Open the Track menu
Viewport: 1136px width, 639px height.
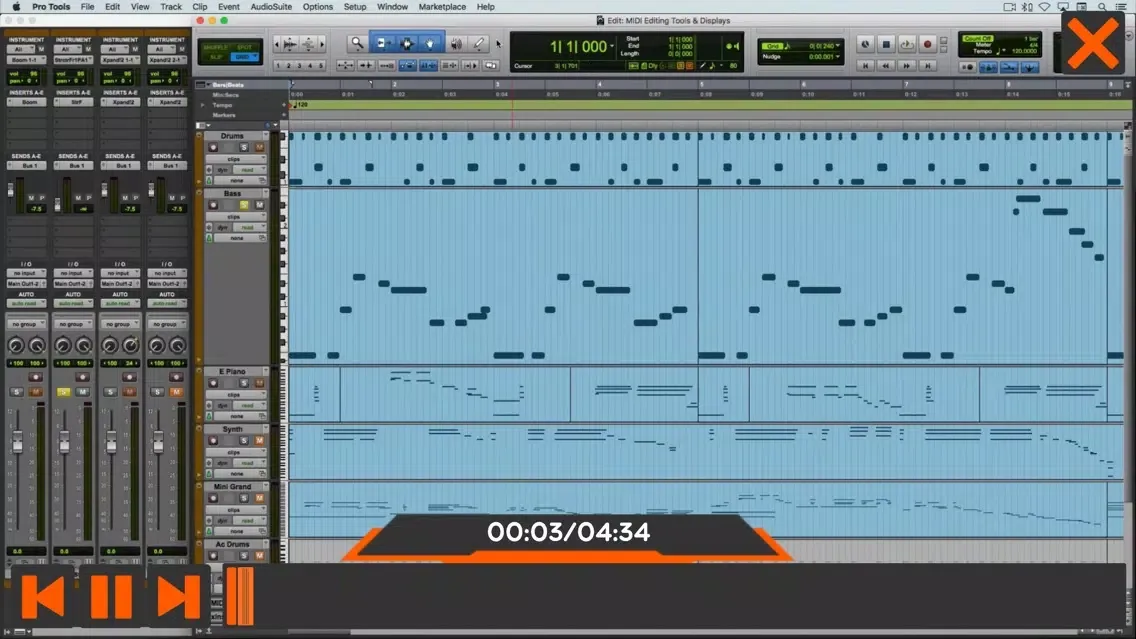click(171, 7)
